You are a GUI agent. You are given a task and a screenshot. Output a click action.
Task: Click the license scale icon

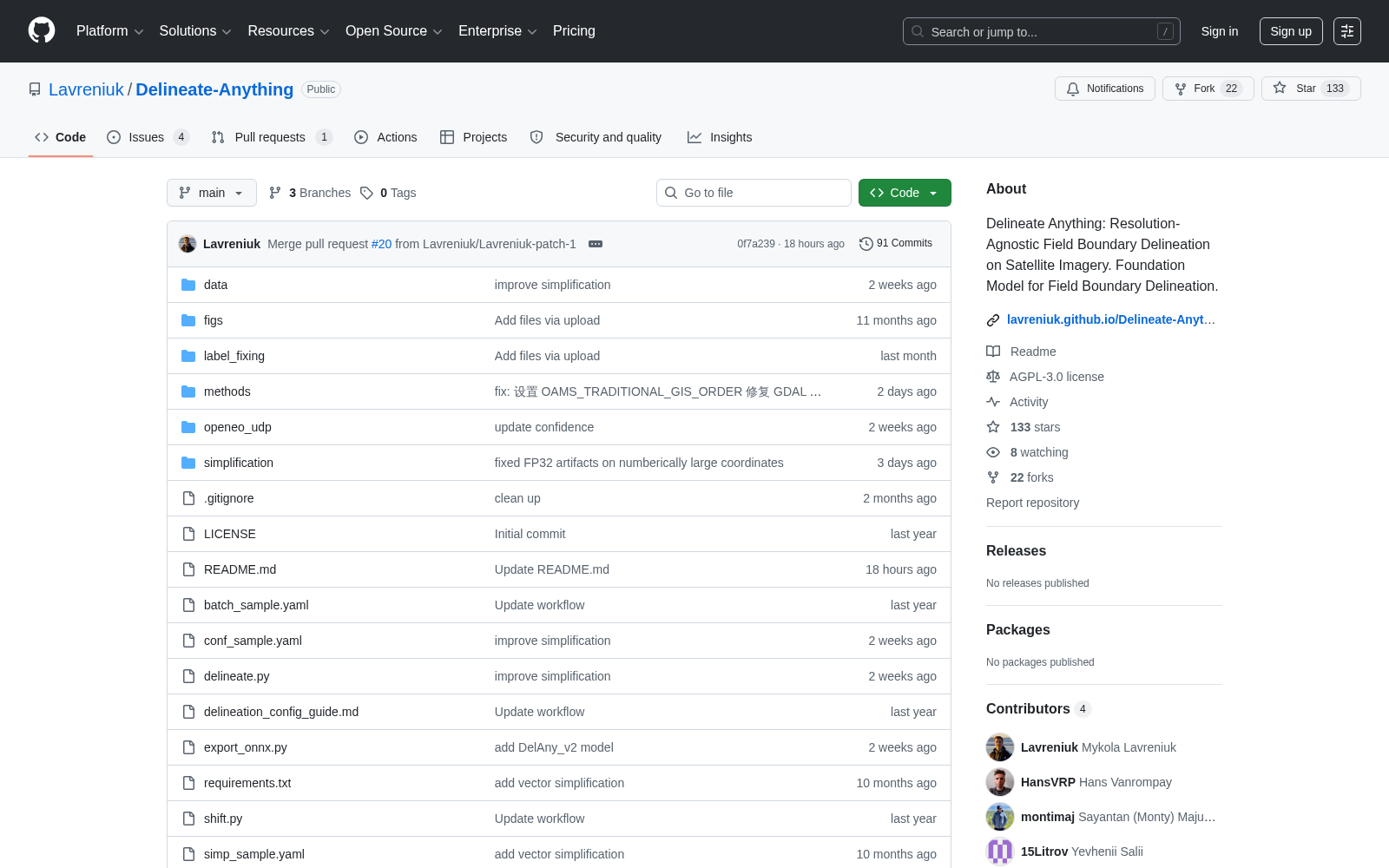pyautogui.click(x=993, y=377)
